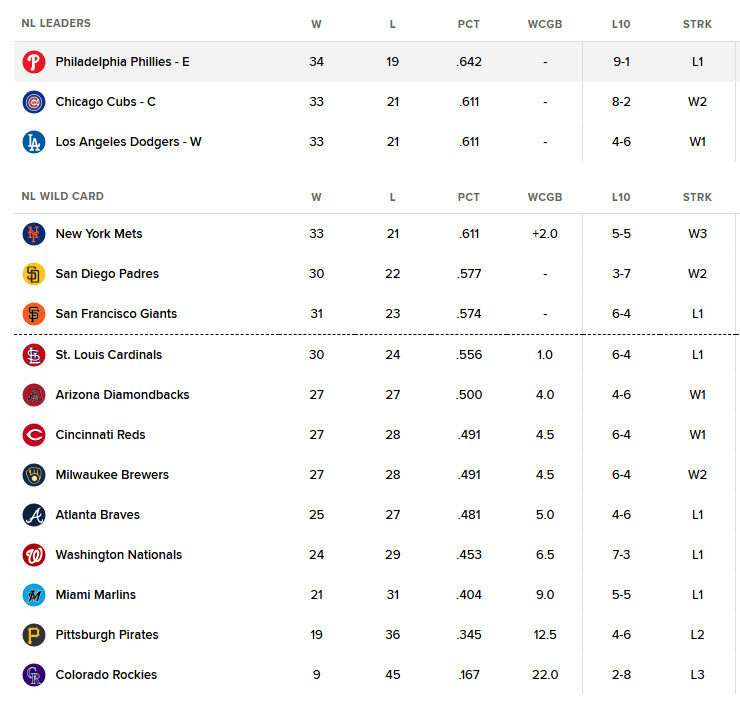Click the Pittsburgh Pirates logo icon
This screenshot has height=701, width=740.
34,635
